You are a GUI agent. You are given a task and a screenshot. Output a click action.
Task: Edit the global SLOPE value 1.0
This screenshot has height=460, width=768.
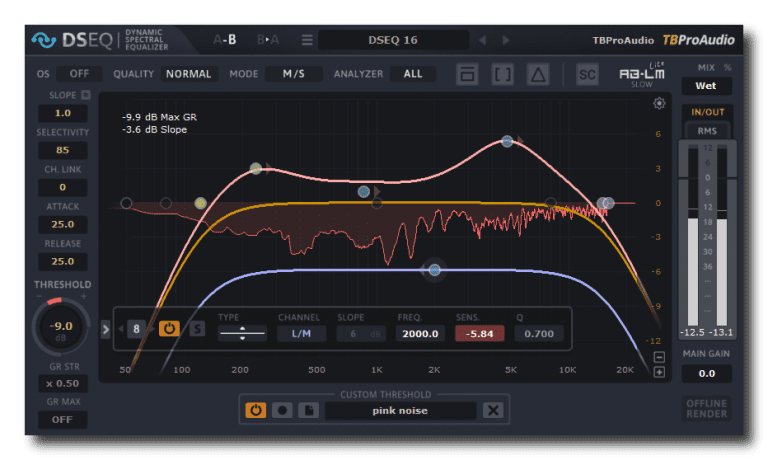[63, 113]
